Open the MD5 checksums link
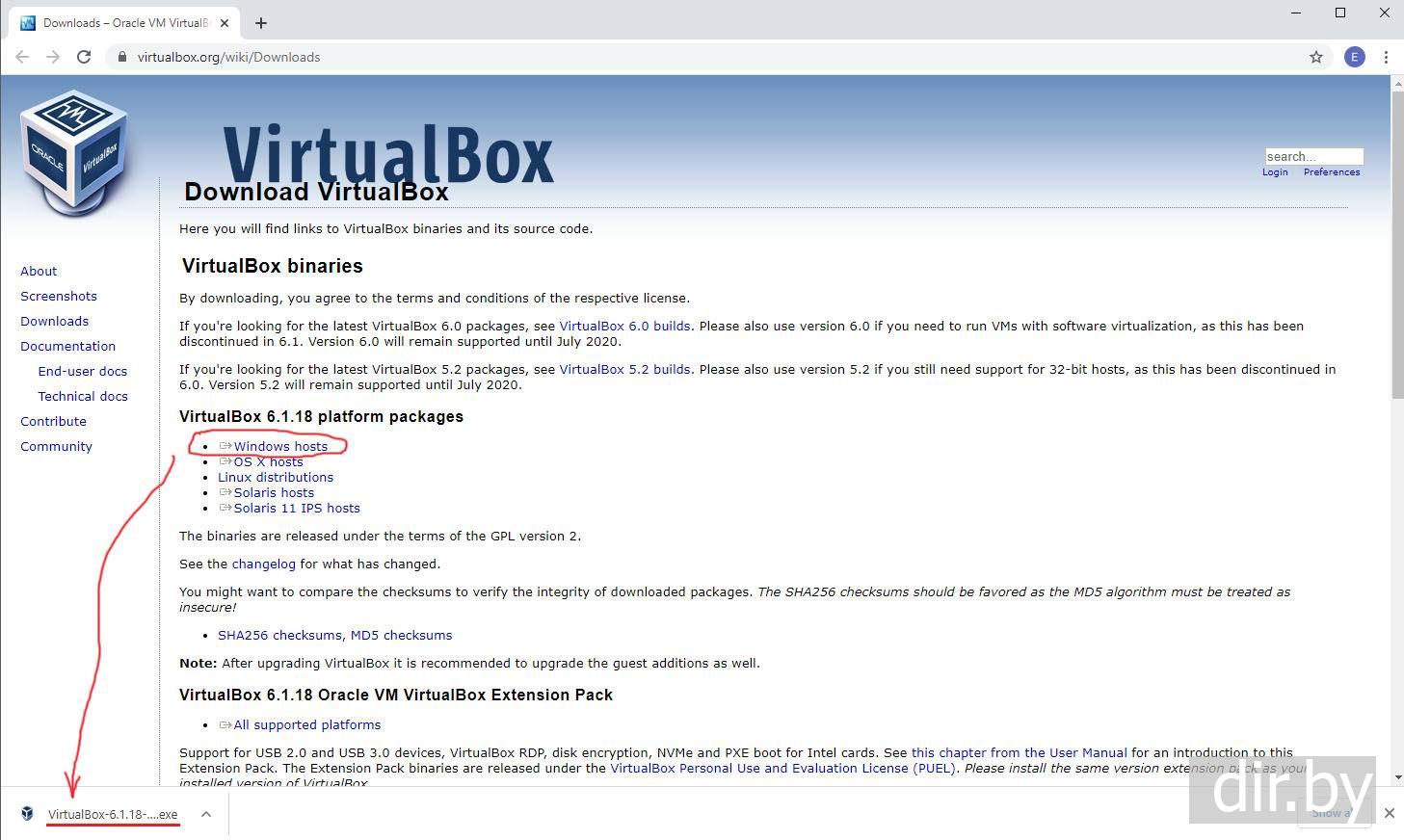The height and width of the screenshot is (840, 1404). [x=401, y=635]
